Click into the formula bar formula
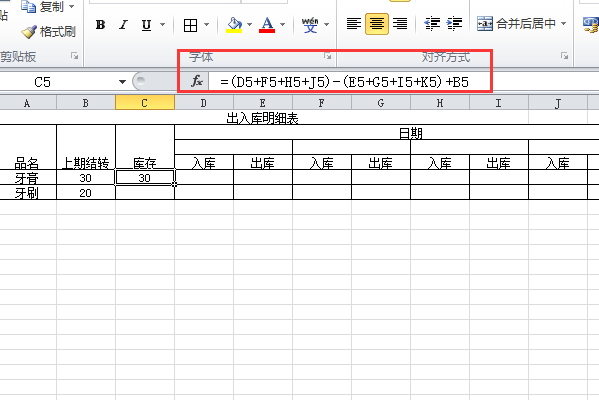The height and width of the screenshot is (400, 599). [344, 82]
